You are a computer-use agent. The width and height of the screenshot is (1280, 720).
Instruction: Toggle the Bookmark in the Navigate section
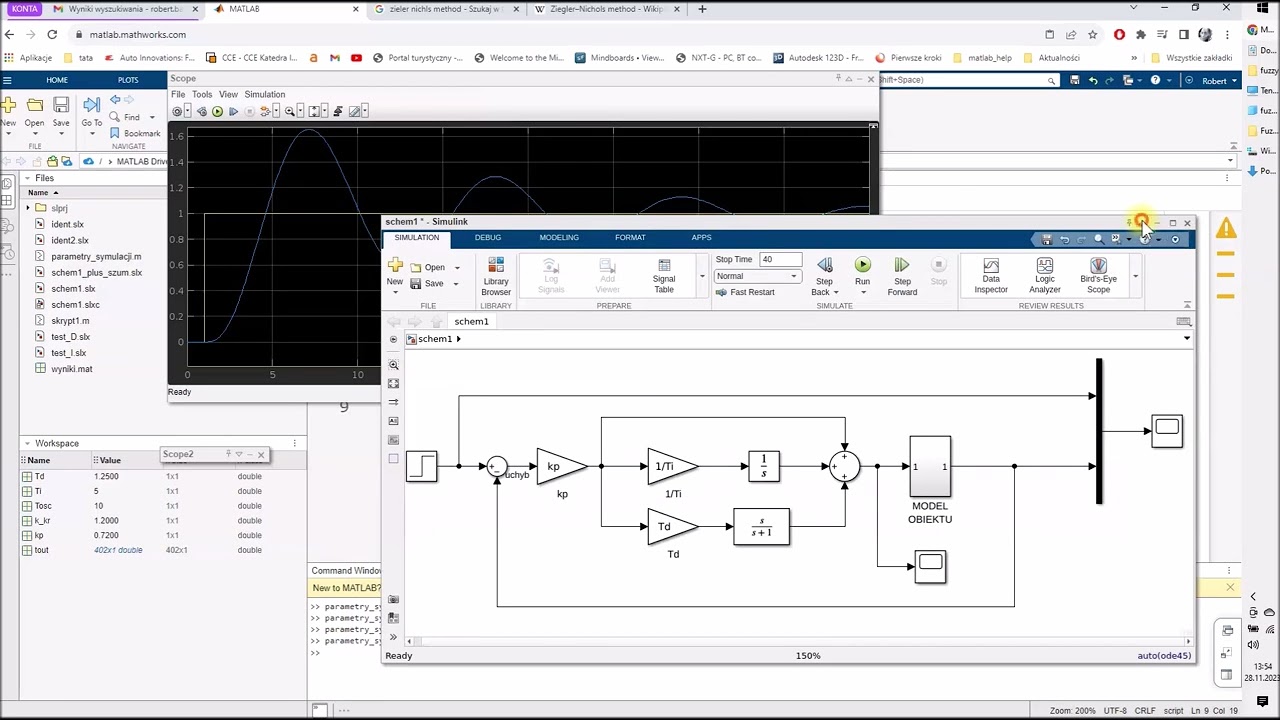[135, 133]
